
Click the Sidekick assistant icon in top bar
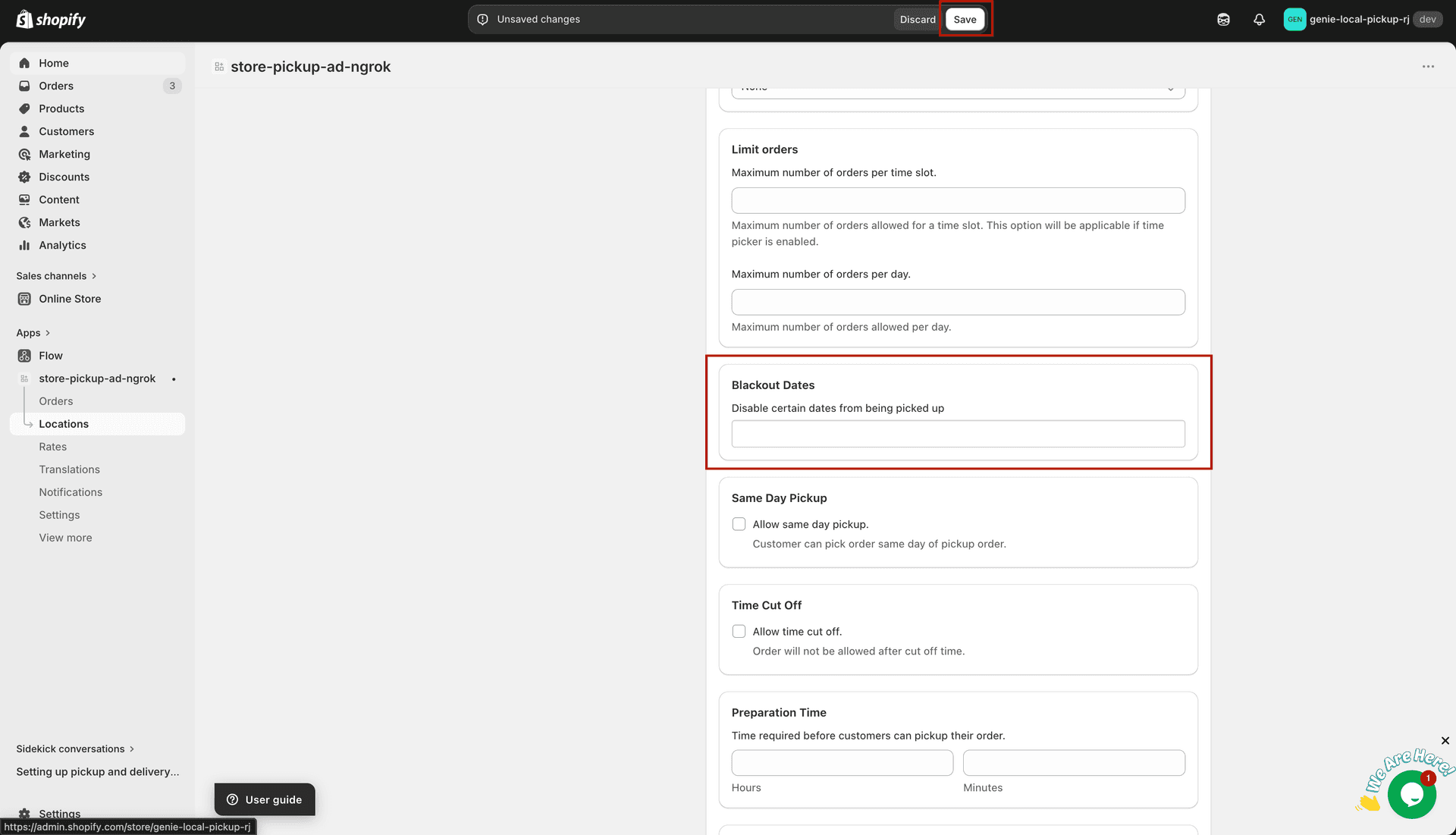(1223, 19)
